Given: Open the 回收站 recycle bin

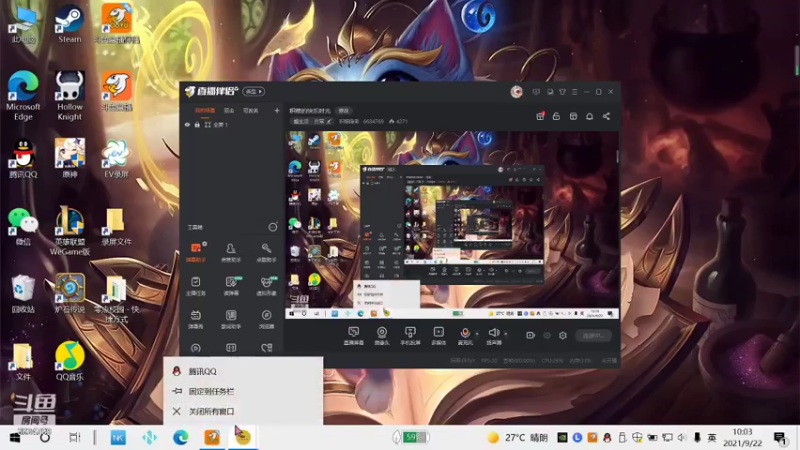Looking at the screenshot, I should point(23,293).
